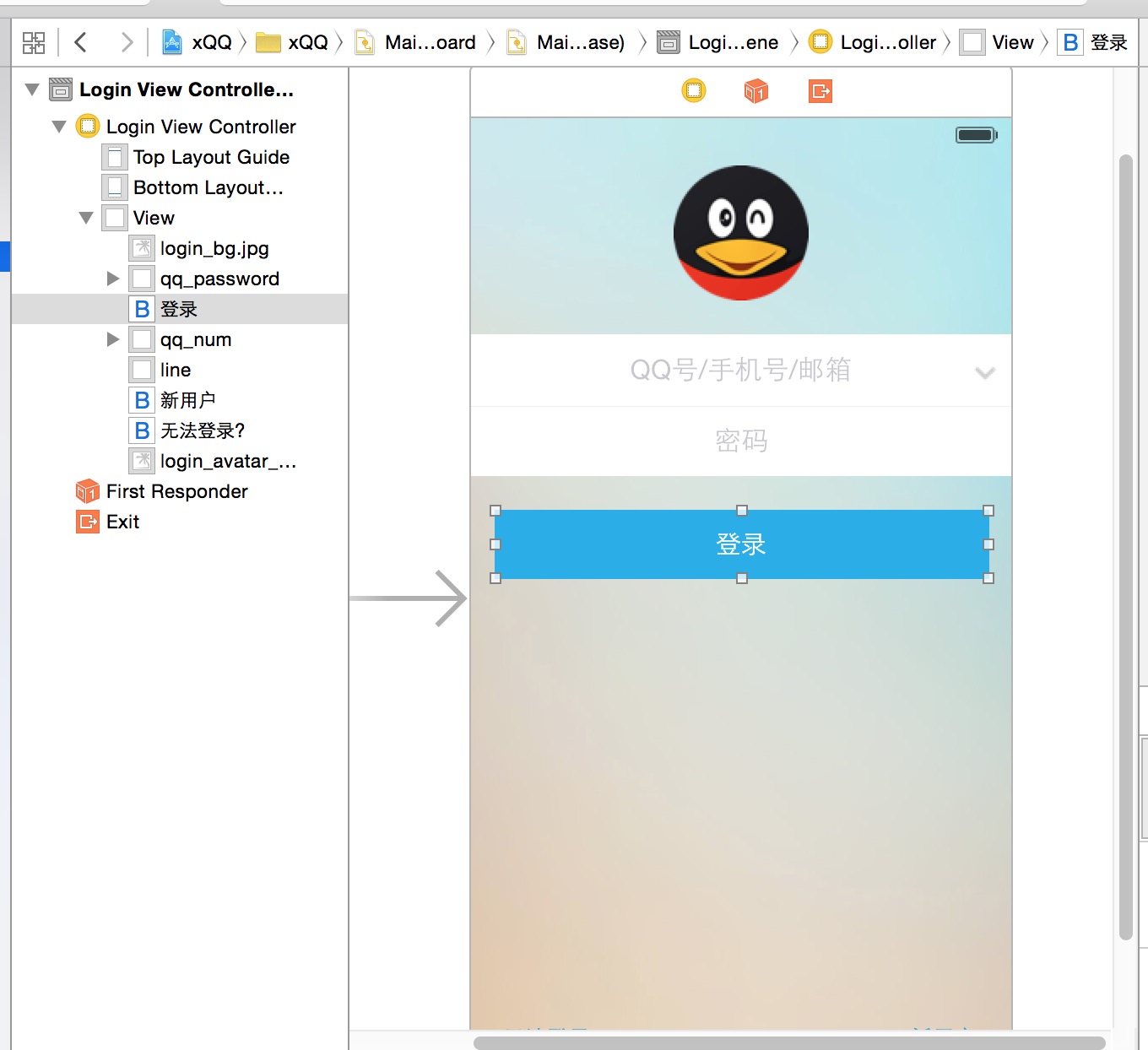Expand qq_num in outline
Screen dimensions: 1148x1050
[113, 339]
